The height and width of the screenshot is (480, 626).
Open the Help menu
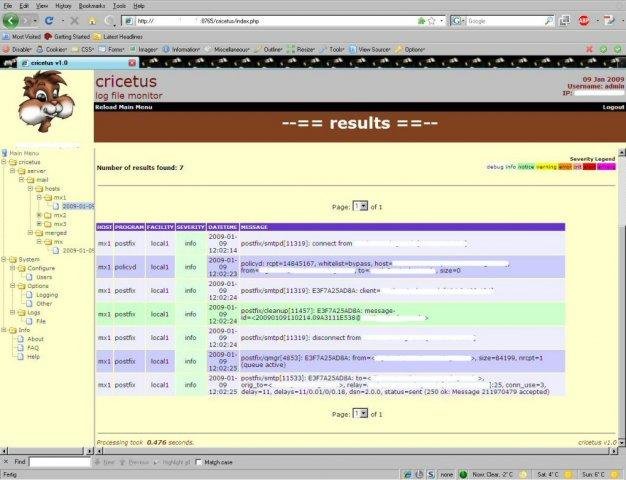click(x=139, y=6)
